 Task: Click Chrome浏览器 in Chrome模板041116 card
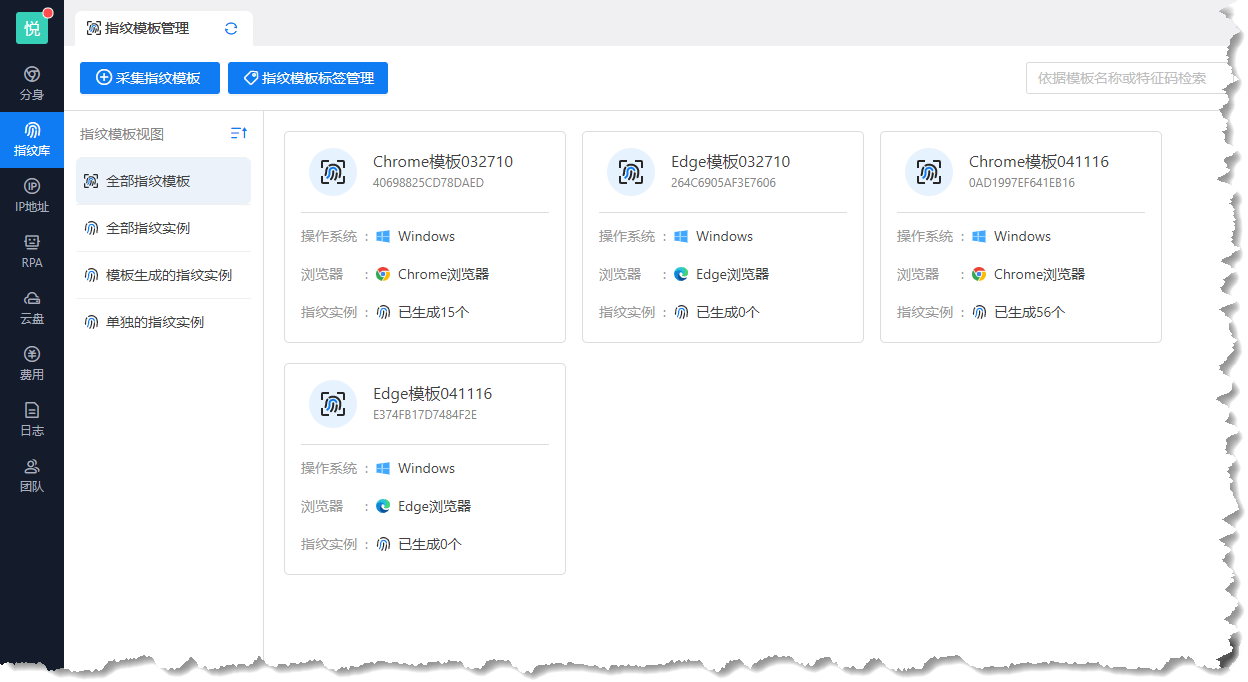(x=1040, y=274)
